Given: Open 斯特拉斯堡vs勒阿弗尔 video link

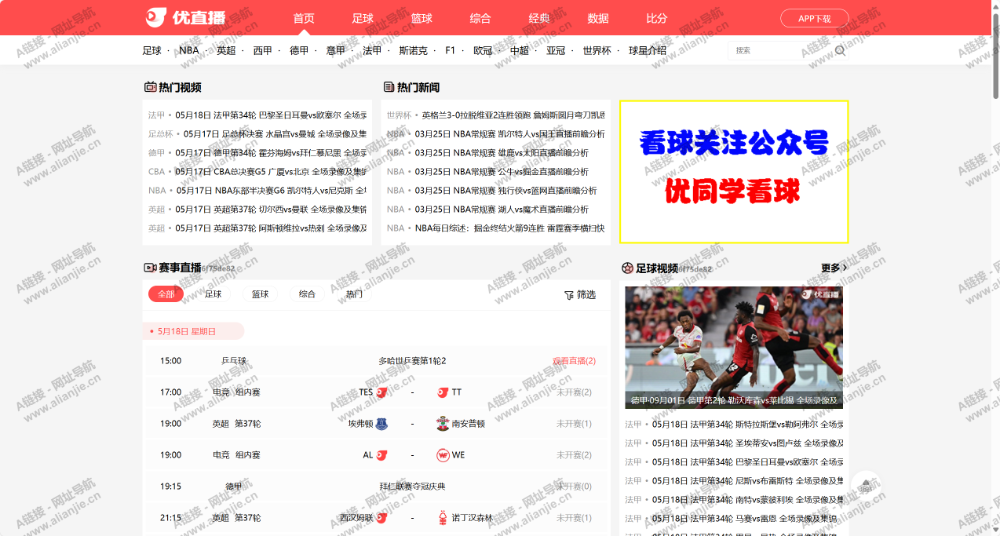Looking at the screenshot, I should pos(747,424).
